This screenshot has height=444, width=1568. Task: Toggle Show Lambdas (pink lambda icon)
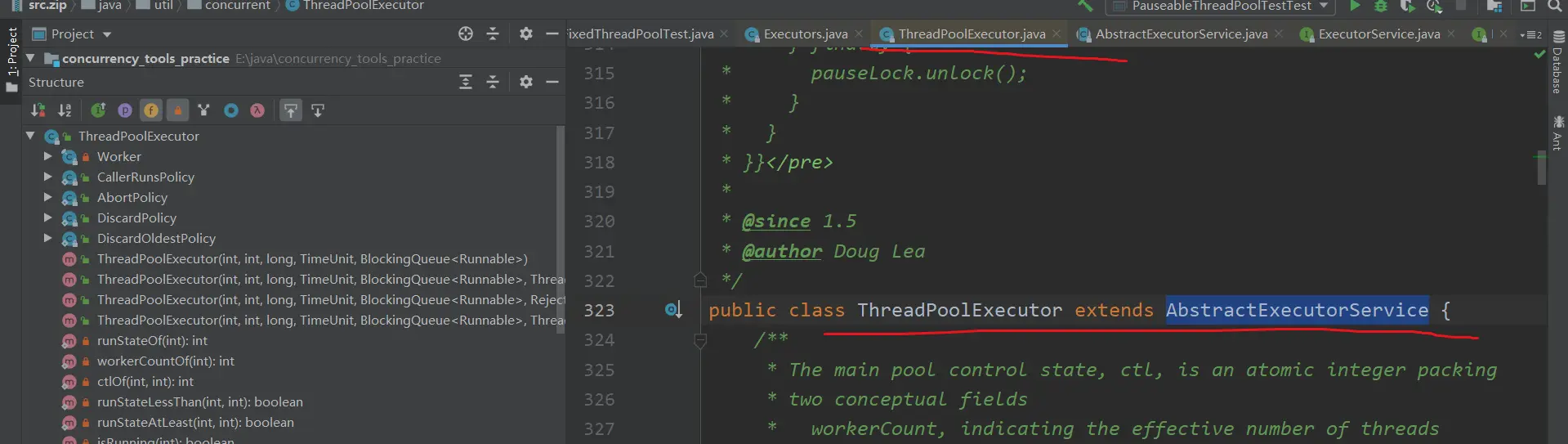pyautogui.click(x=257, y=110)
